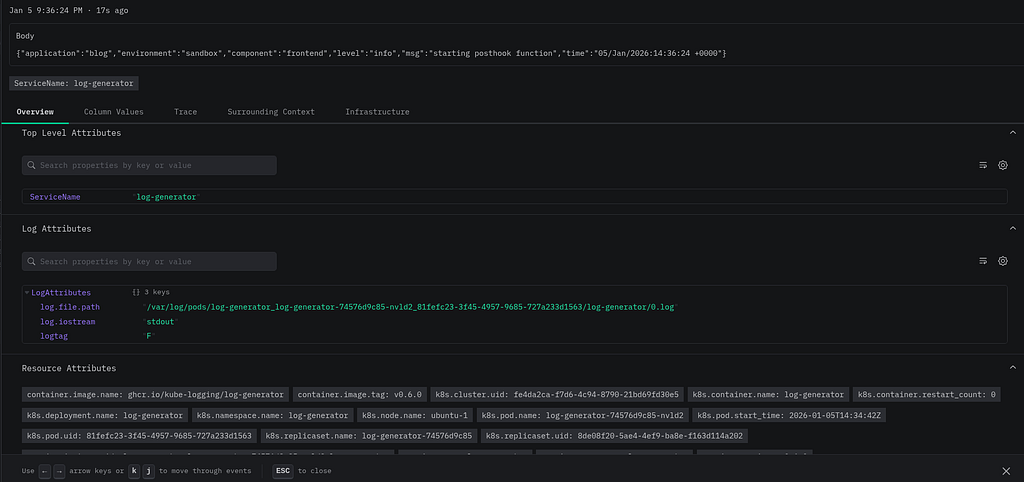Collapse the Resource Attributes section
Screen dimensions: 1024x482
(x=1012, y=368)
